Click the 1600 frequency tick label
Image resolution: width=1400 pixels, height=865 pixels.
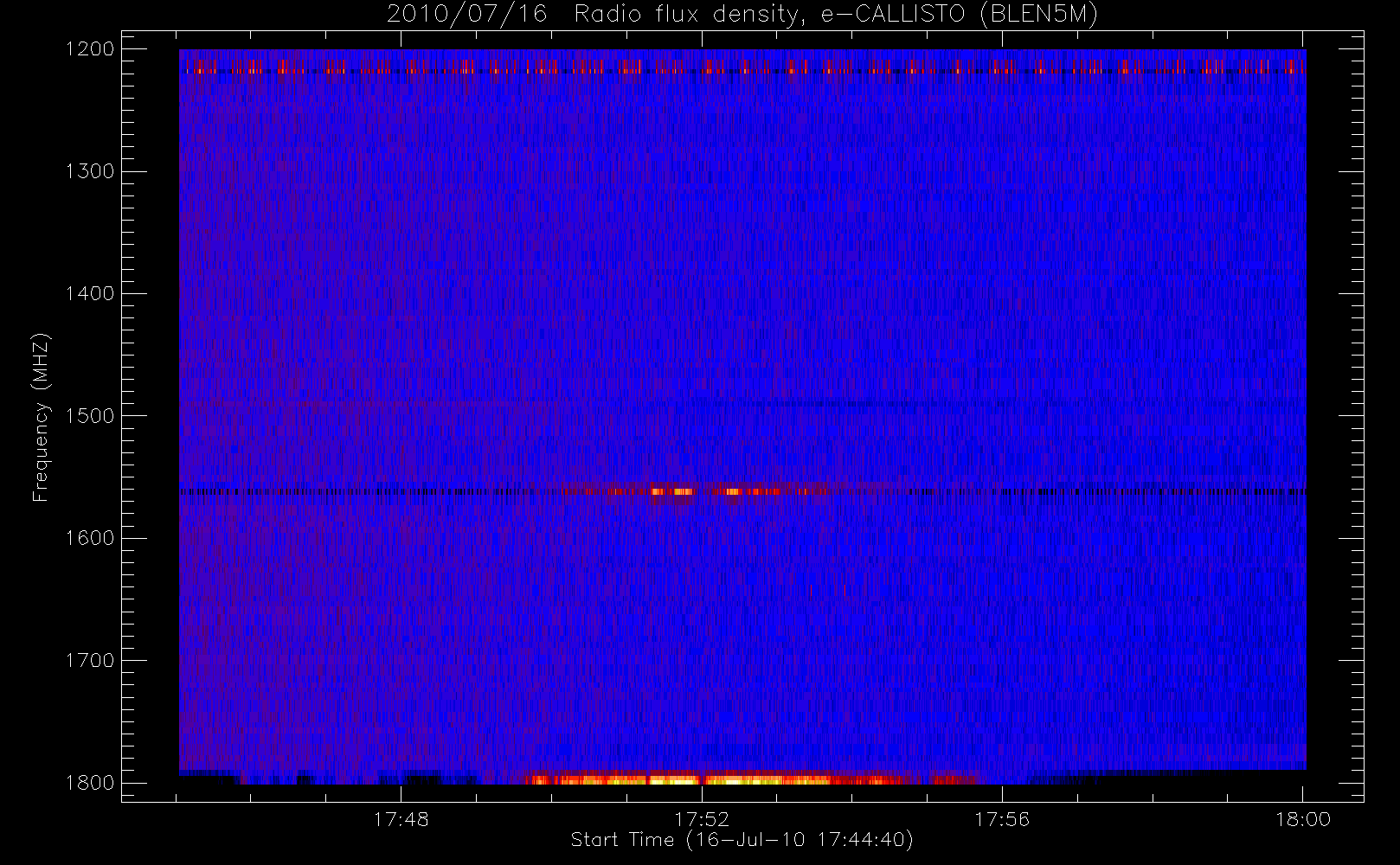[x=90, y=538]
